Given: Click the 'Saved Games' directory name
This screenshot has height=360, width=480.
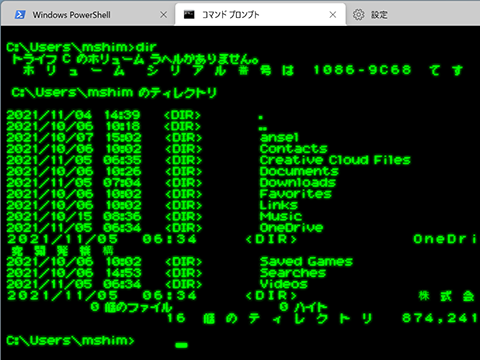Looking at the screenshot, I should [x=306, y=262].
